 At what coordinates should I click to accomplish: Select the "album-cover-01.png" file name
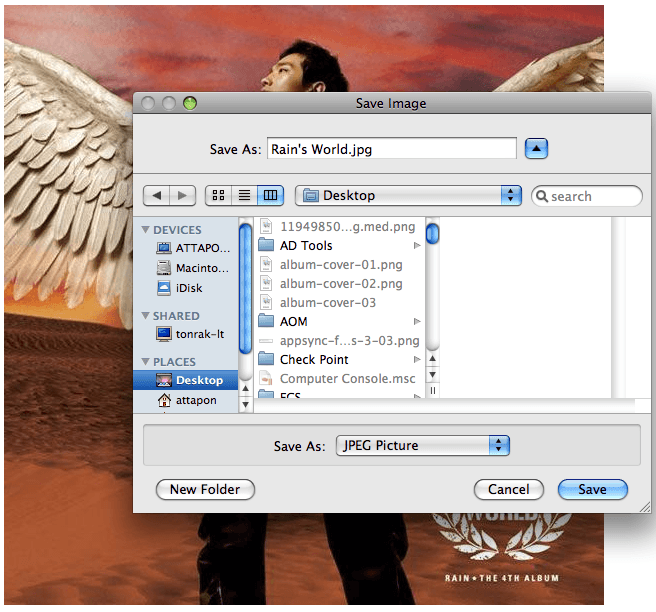[341, 265]
